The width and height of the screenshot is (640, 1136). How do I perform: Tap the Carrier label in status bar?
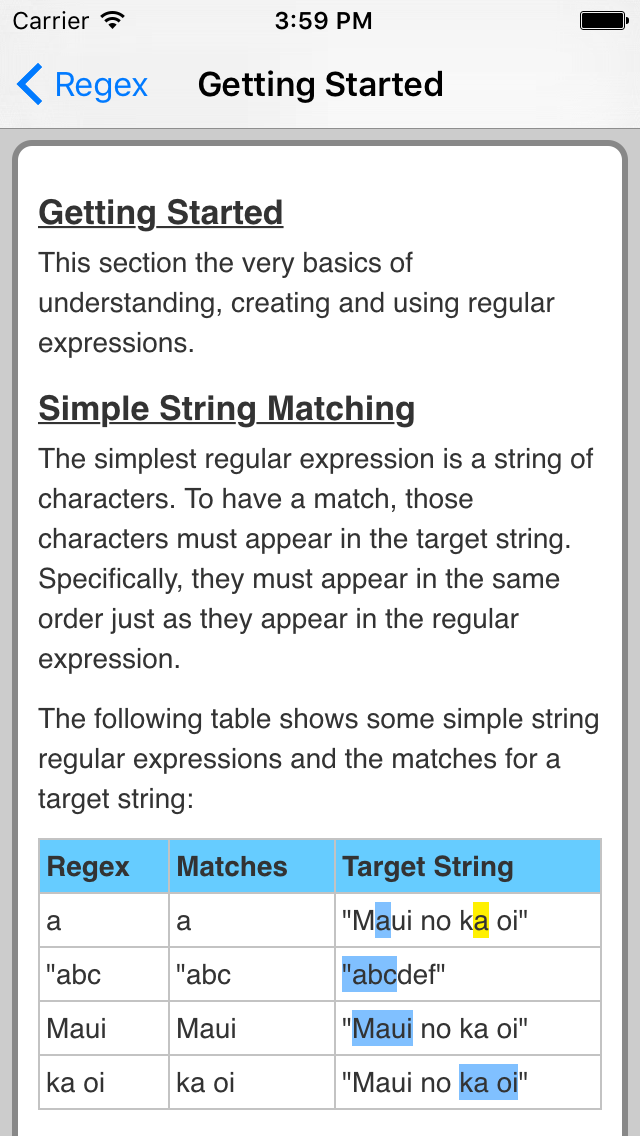point(52,21)
